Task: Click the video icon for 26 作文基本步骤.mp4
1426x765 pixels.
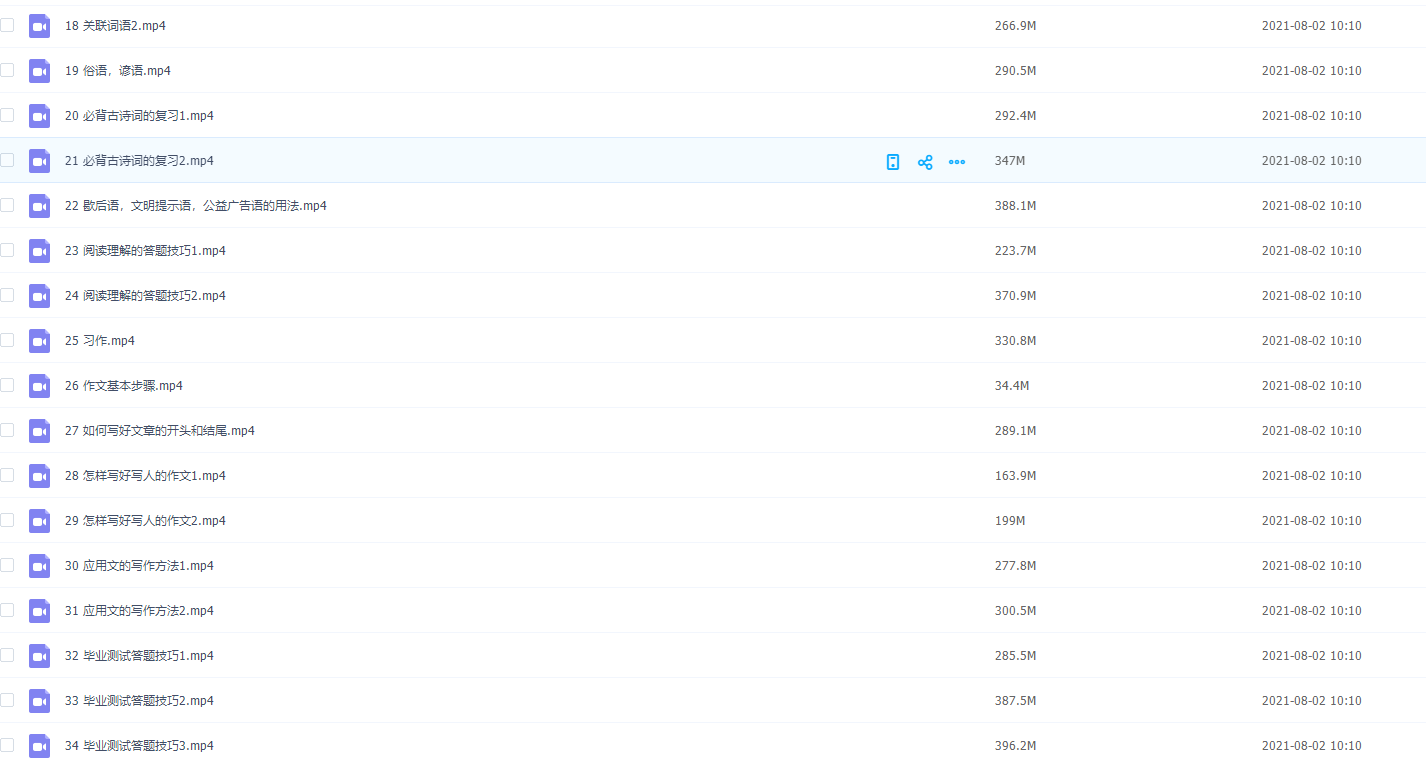Action: coord(39,386)
